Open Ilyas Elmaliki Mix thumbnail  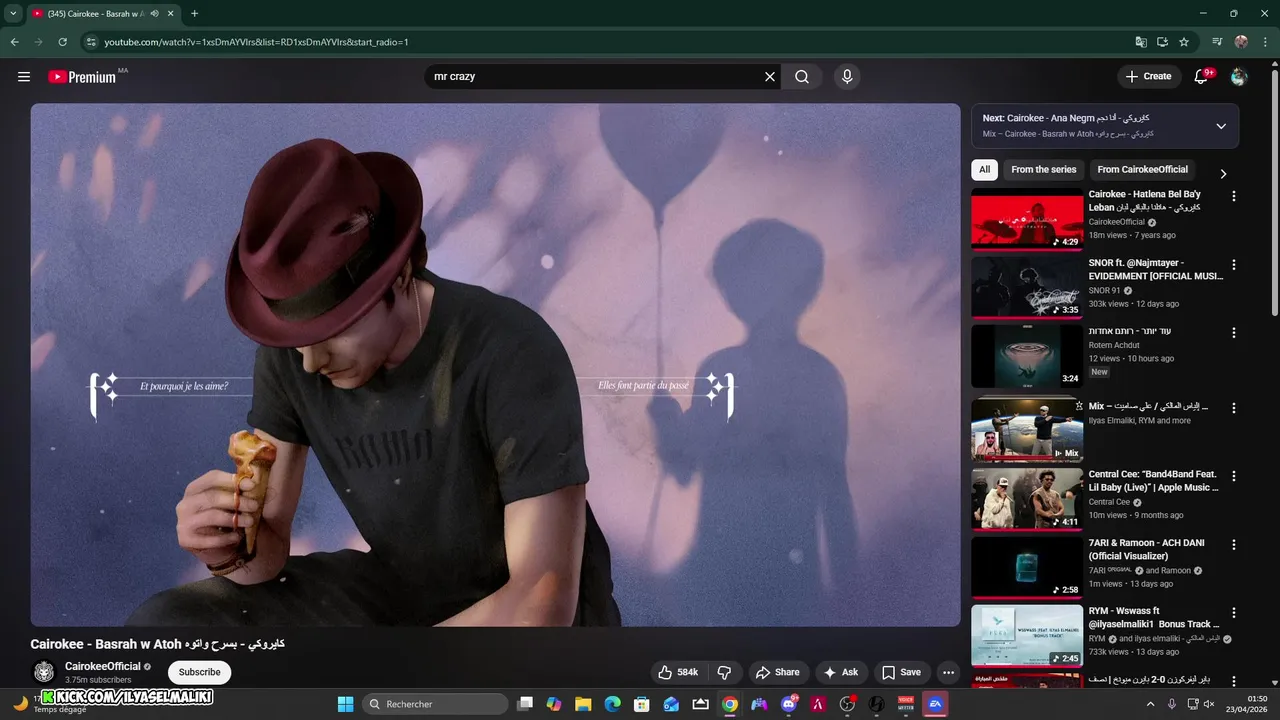[1027, 430]
